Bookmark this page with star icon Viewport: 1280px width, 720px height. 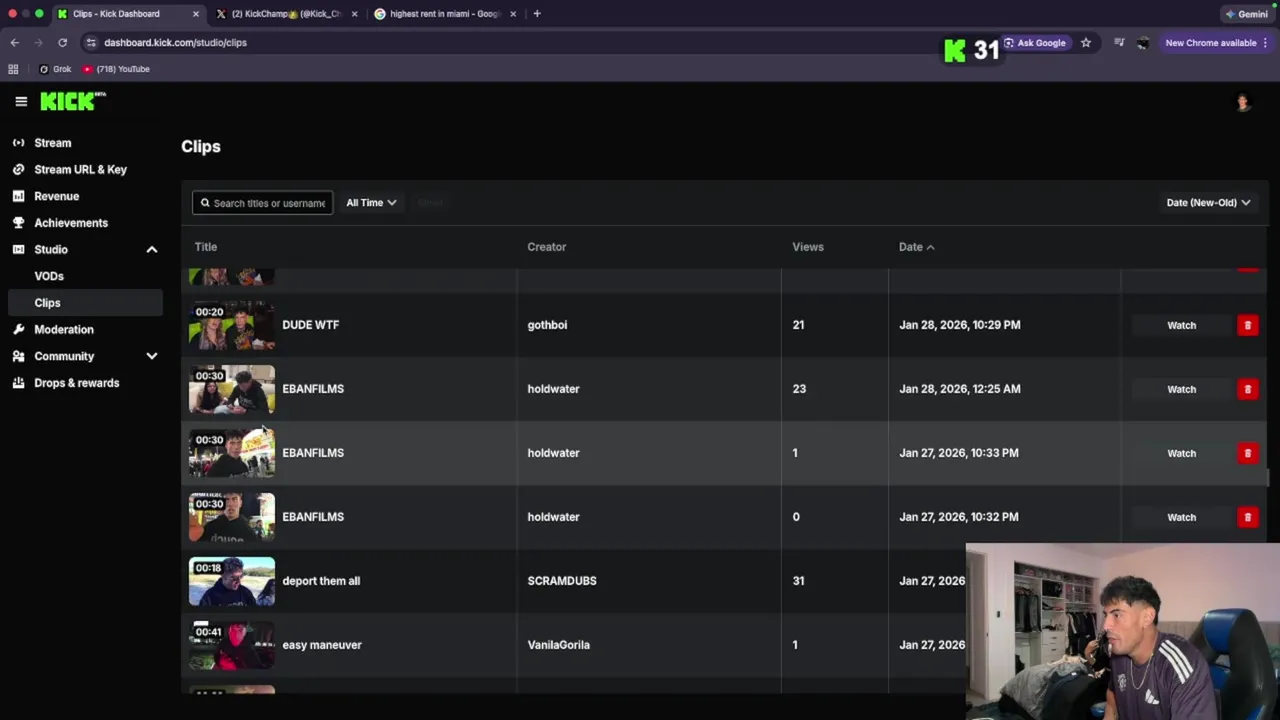tap(1086, 43)
